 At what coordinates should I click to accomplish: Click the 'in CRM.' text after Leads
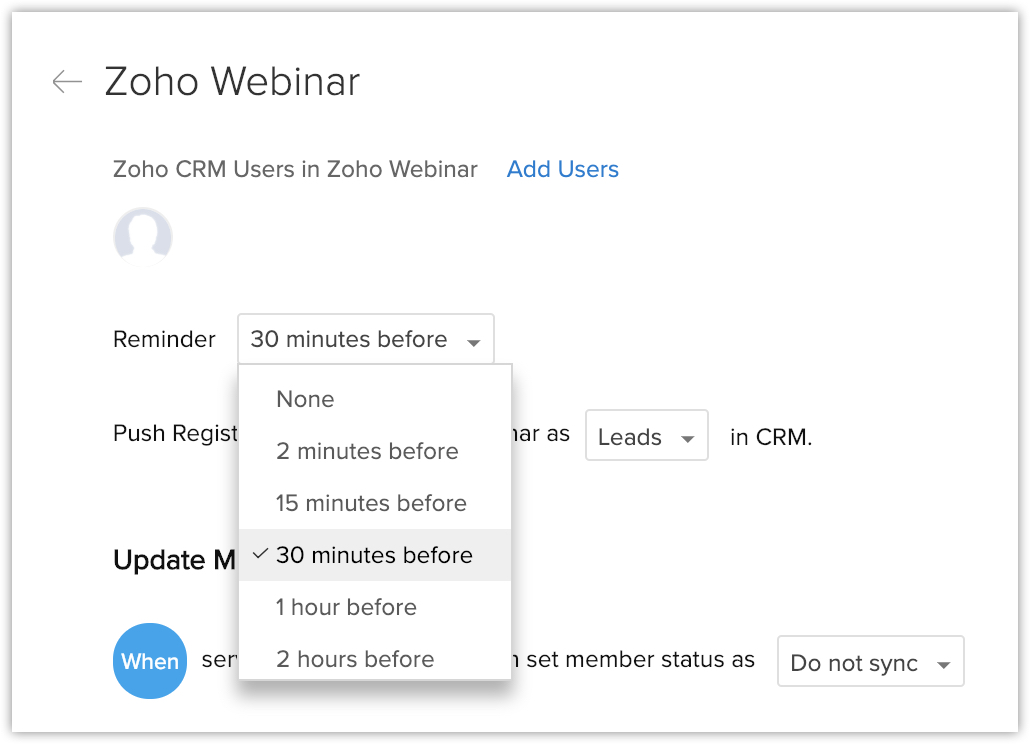[771, 437]
